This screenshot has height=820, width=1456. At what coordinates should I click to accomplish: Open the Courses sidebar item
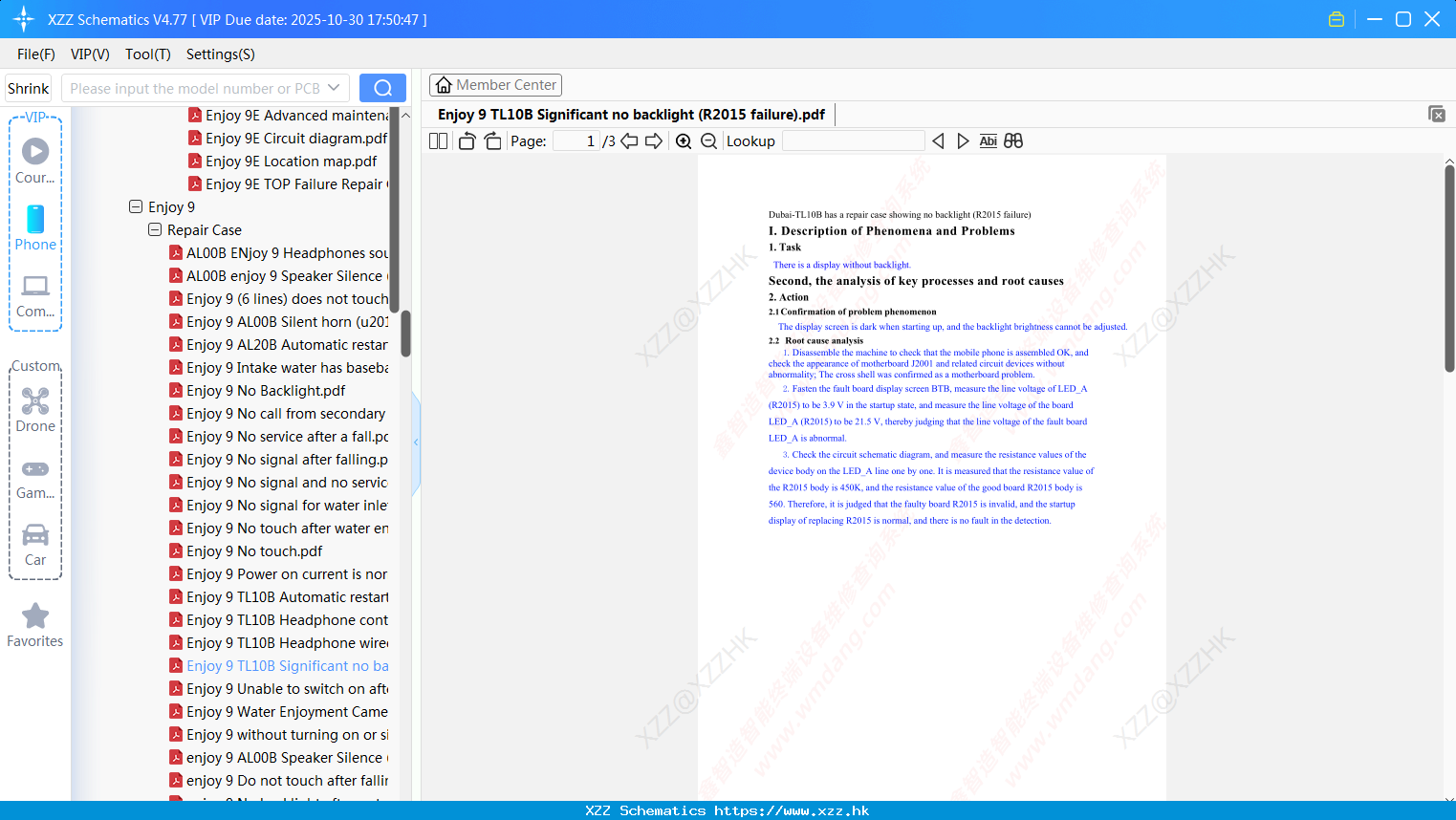point(35,161)
